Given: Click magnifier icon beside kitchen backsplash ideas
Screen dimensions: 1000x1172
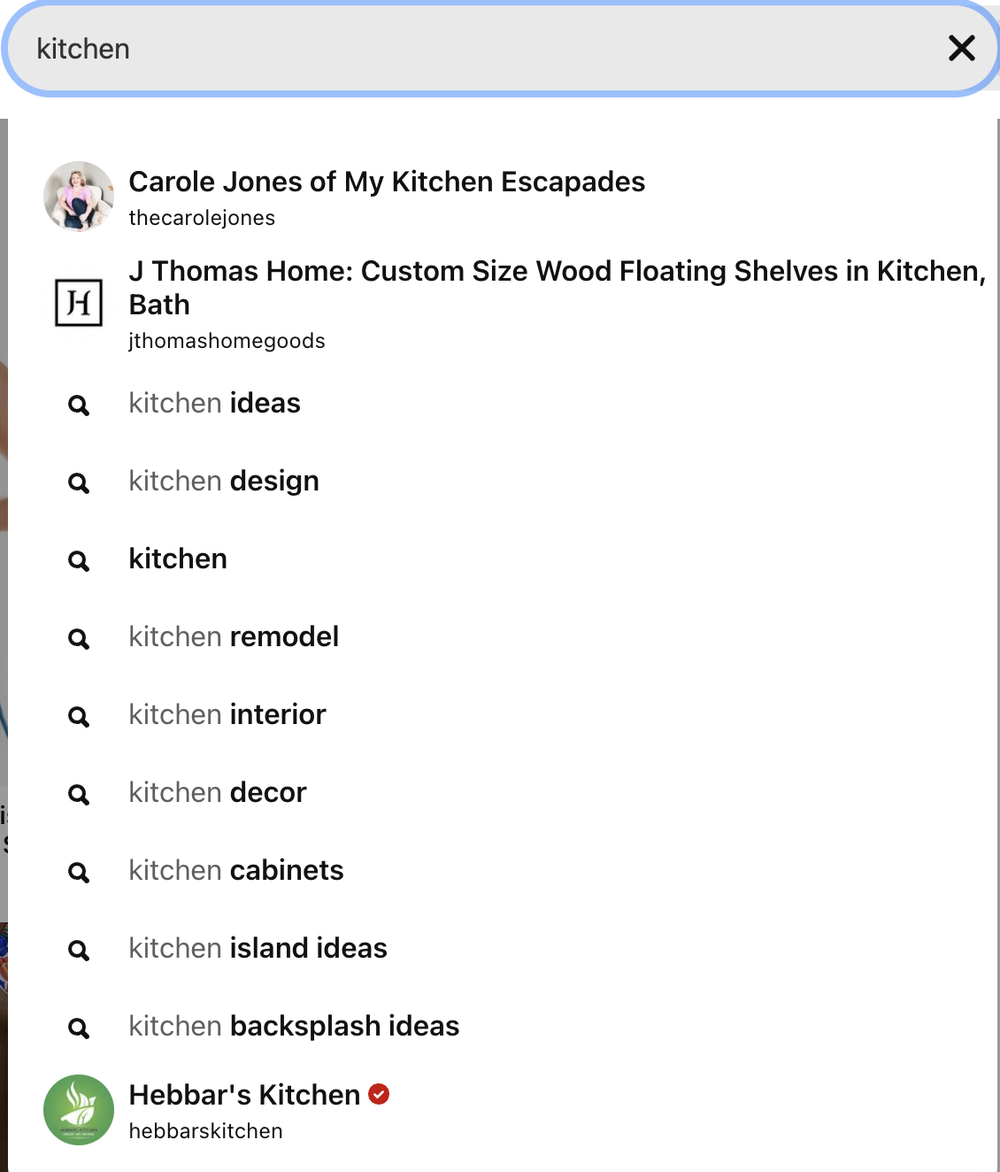Looking at the screenshot, I should (x=78, y=1028).
